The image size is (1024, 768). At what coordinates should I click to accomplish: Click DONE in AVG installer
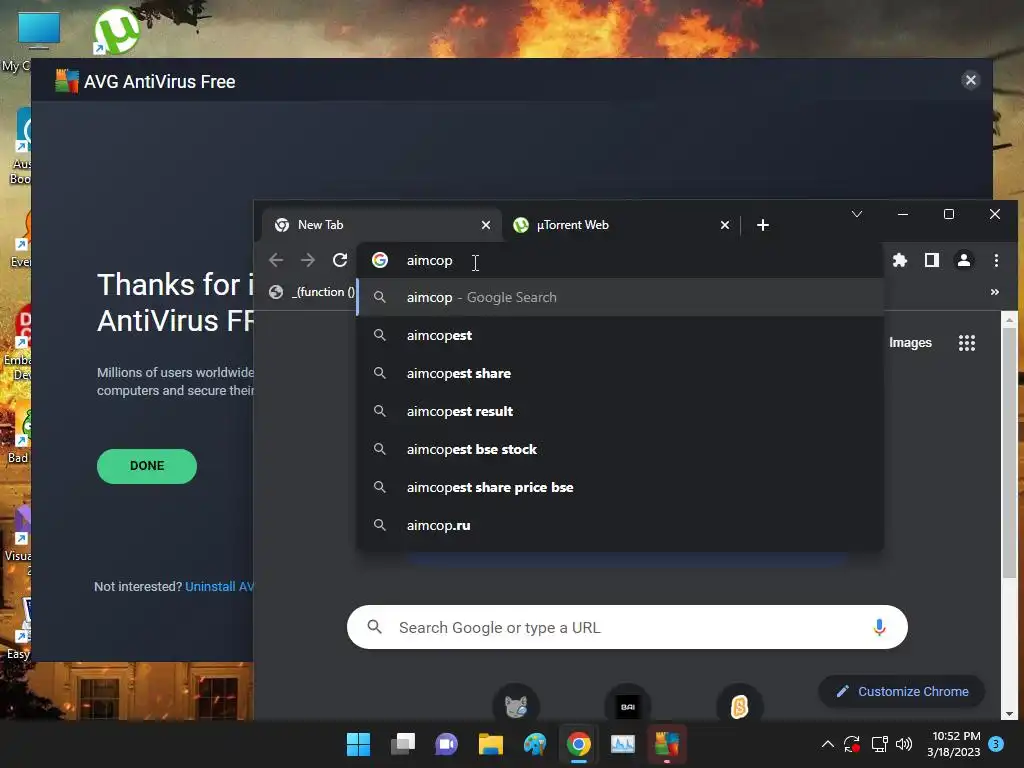coord(147,466)
